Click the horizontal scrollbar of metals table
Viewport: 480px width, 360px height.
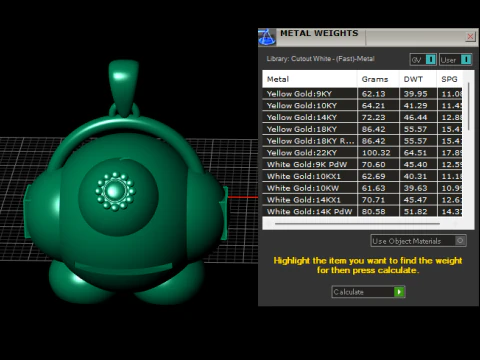click(357, 224)
